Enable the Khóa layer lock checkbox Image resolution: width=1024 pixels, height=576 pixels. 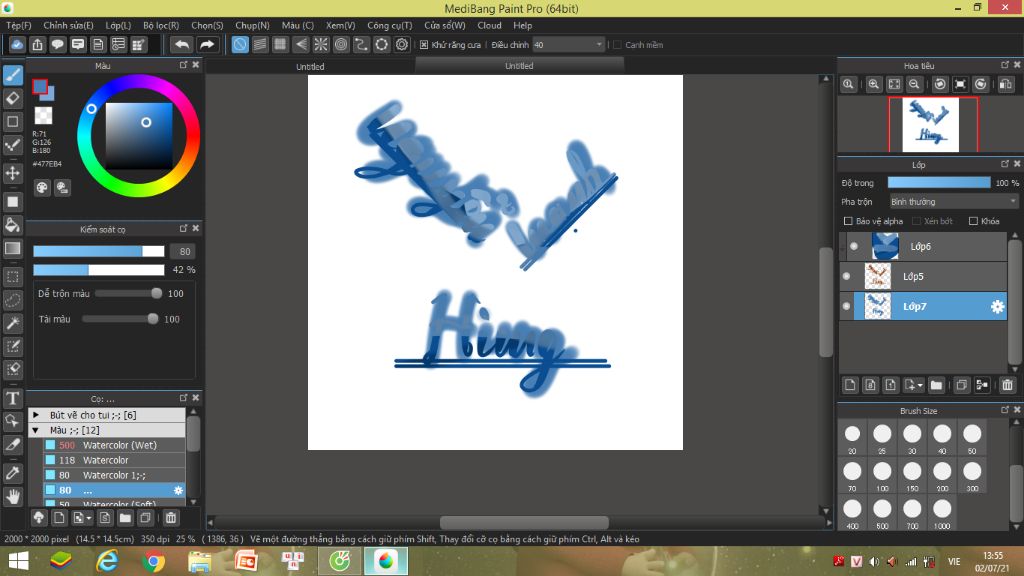pyautogui.click(x=973, y=221)
